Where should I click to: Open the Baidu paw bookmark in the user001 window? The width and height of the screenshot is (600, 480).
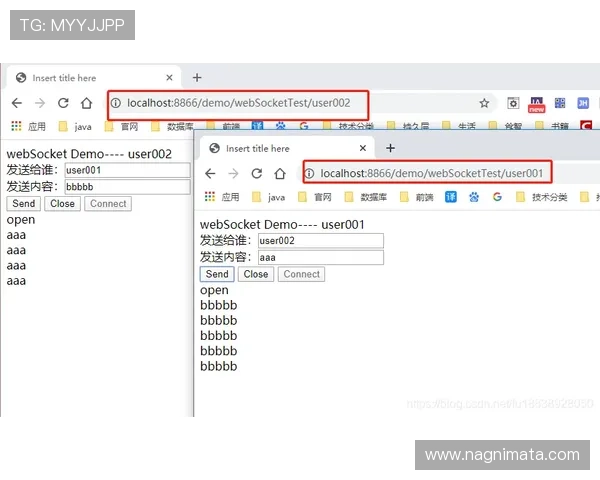pyautogui.click(x=474, y=197)
